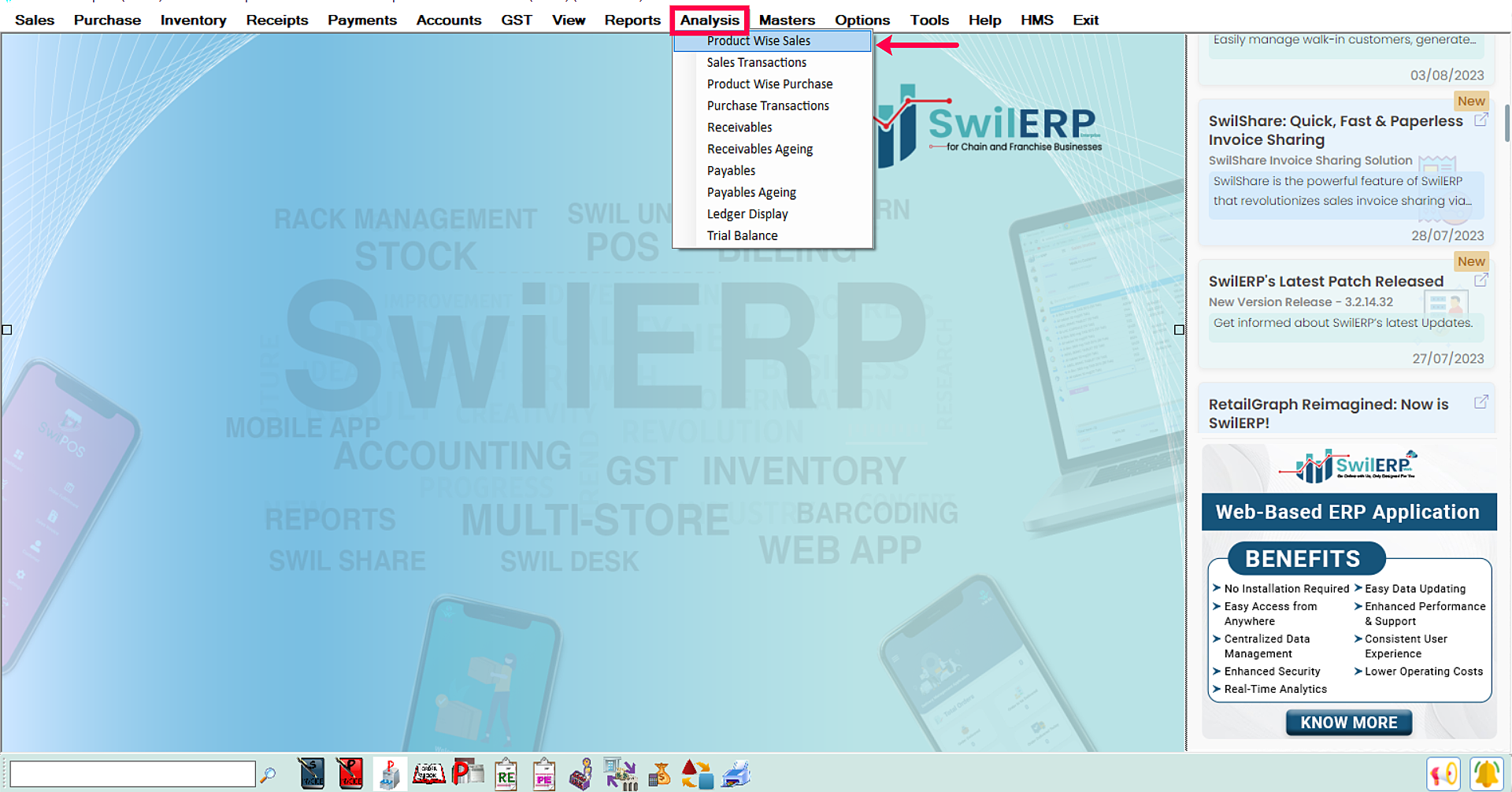The width and height of the screenshot is (1512, 792).
Task: Click the magnifying glass search icon
Action: pyautogui.click(x=268, y=775)
